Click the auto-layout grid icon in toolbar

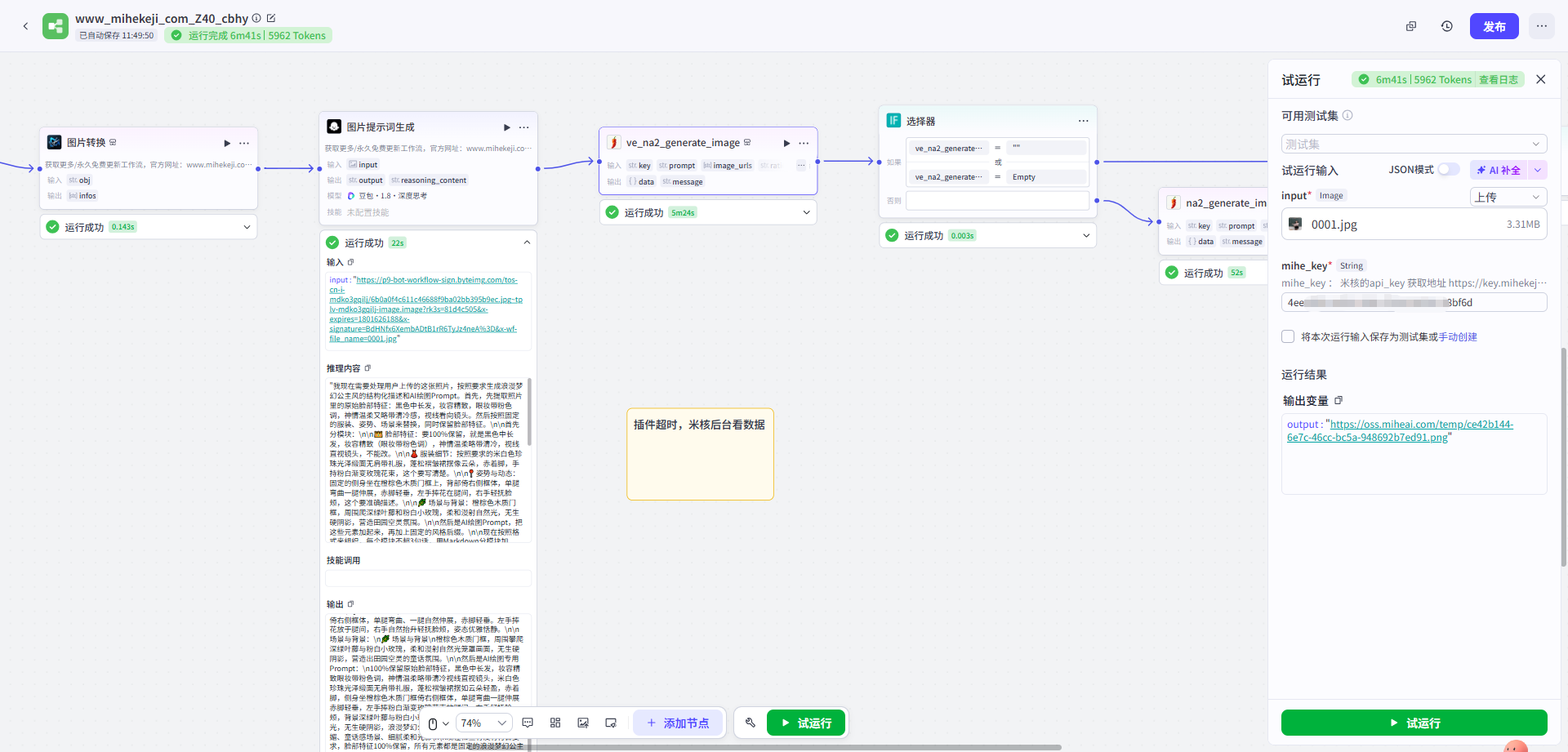point(555,723)
